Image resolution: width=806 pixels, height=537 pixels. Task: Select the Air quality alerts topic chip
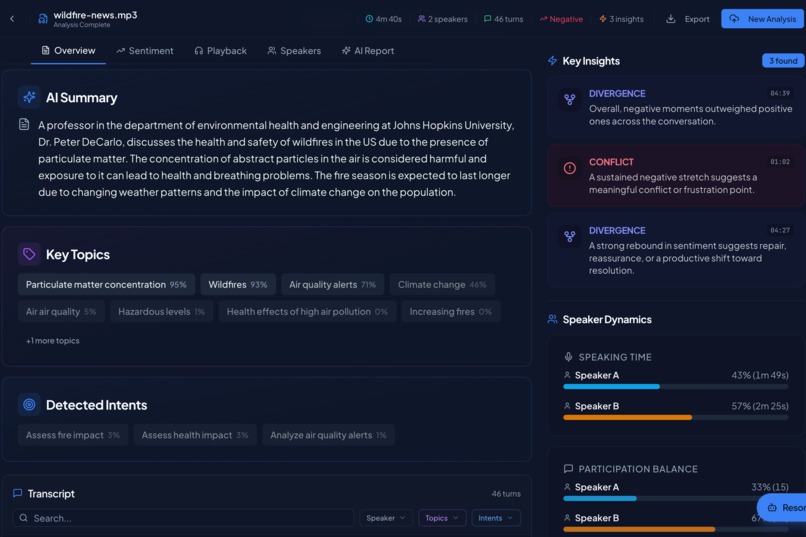pos(333,284)
